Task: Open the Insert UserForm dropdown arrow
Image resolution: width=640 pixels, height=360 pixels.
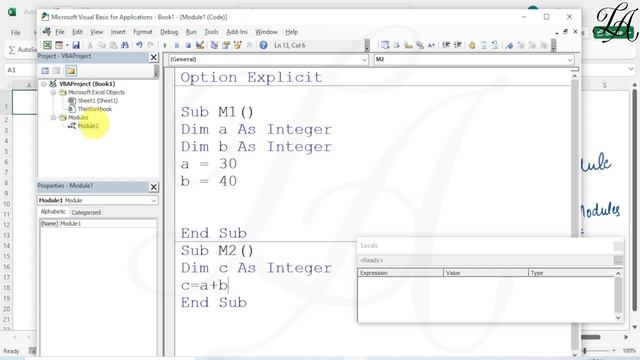Action: click(67, 45)
